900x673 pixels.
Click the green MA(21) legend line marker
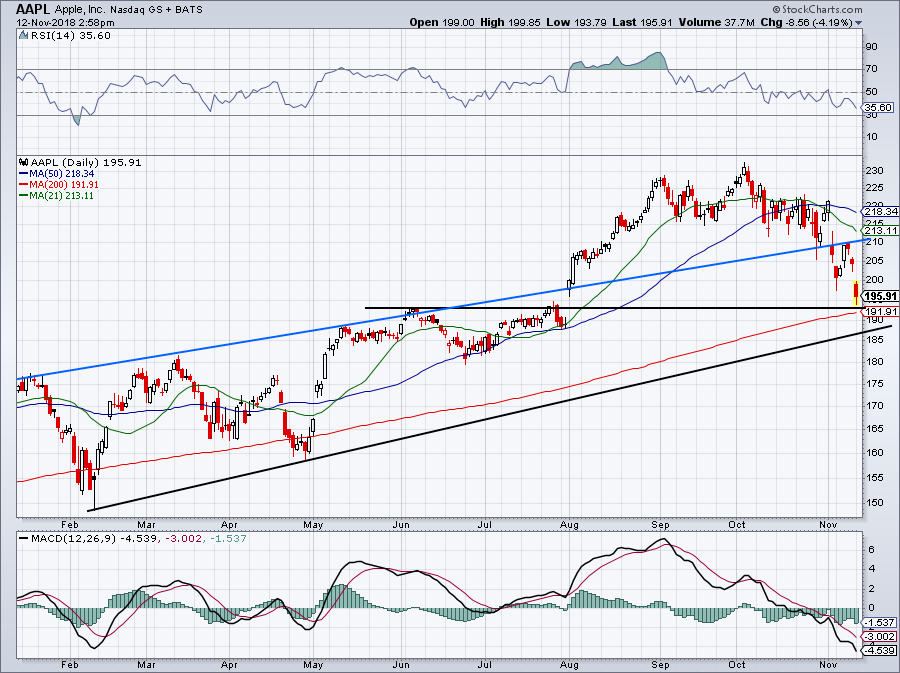tap(23, 196)
